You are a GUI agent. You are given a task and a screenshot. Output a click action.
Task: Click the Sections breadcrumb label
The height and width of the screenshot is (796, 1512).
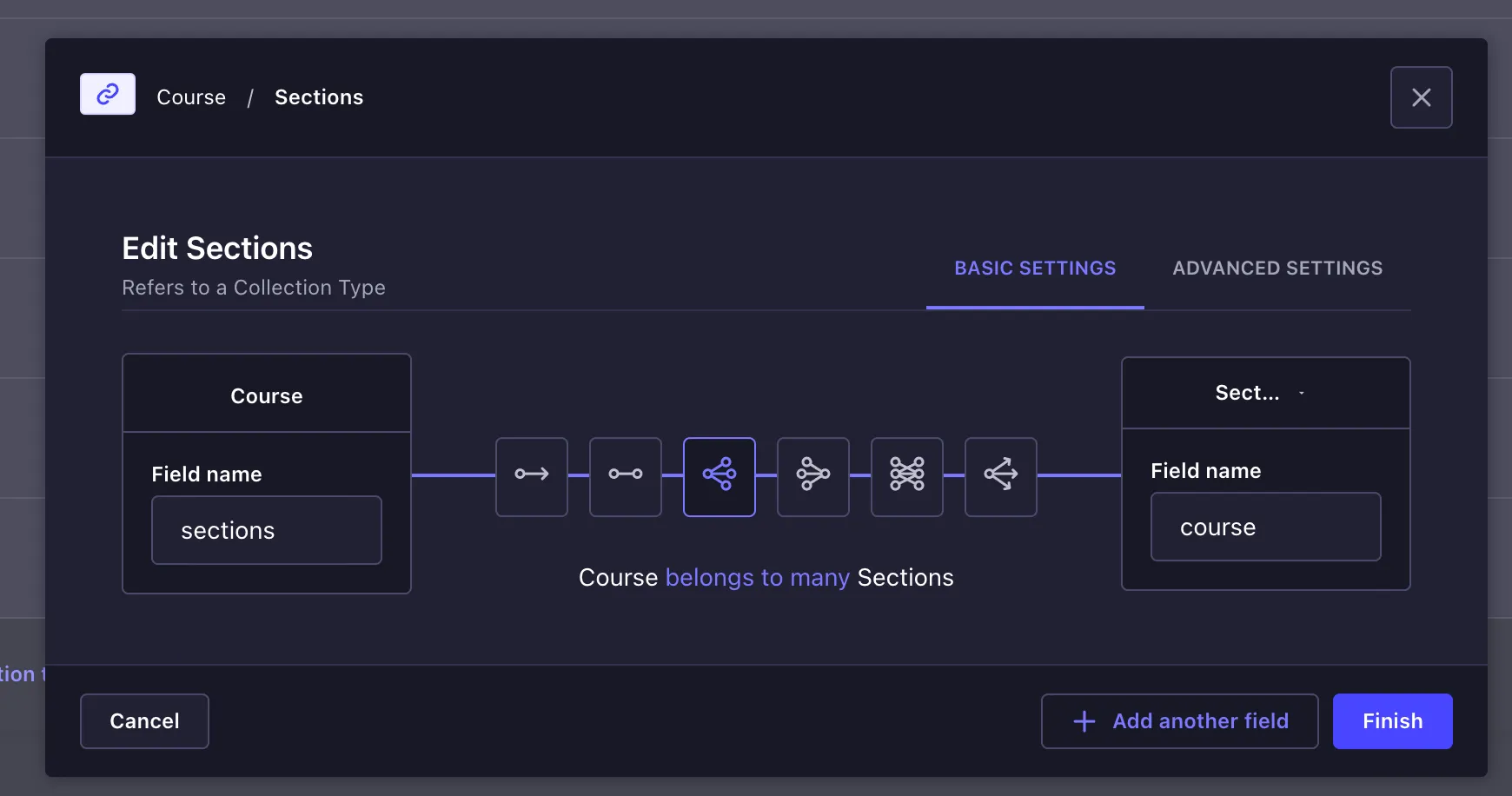click(x=319, y=97)
